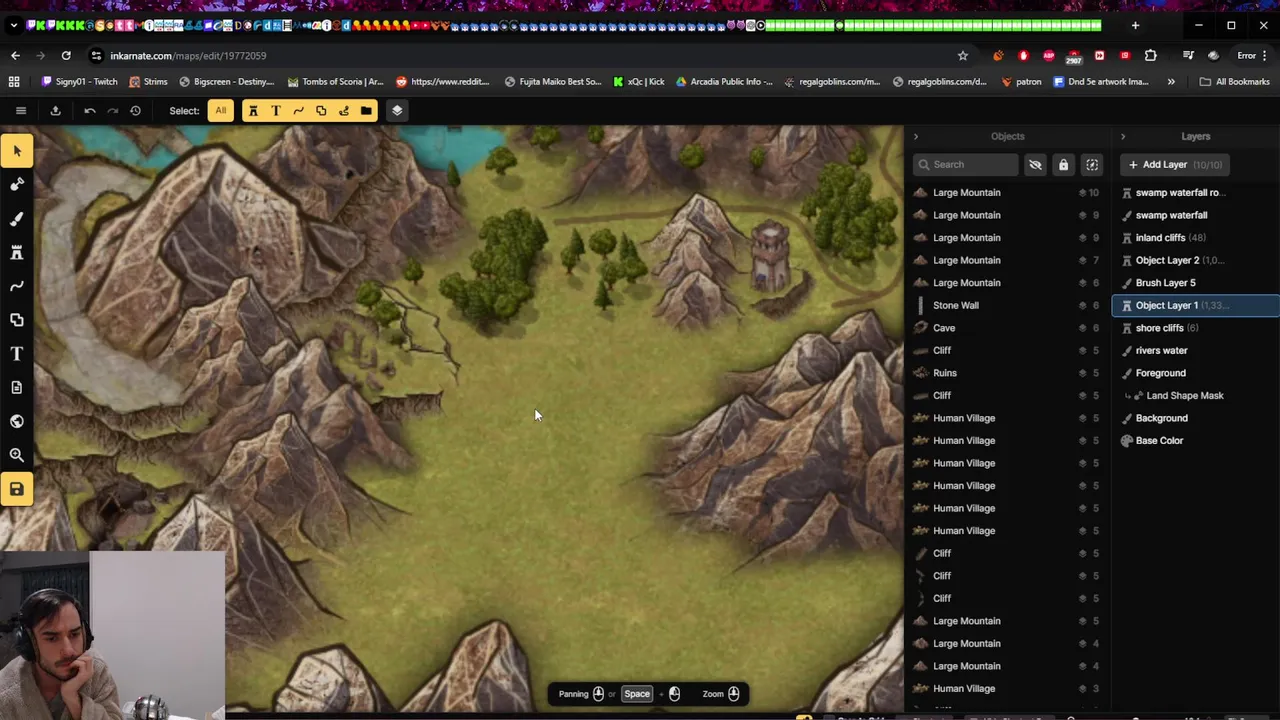Select the Land Shape Mask sublayer
The image size is (1280, 720).
[x=1195, y=396]
